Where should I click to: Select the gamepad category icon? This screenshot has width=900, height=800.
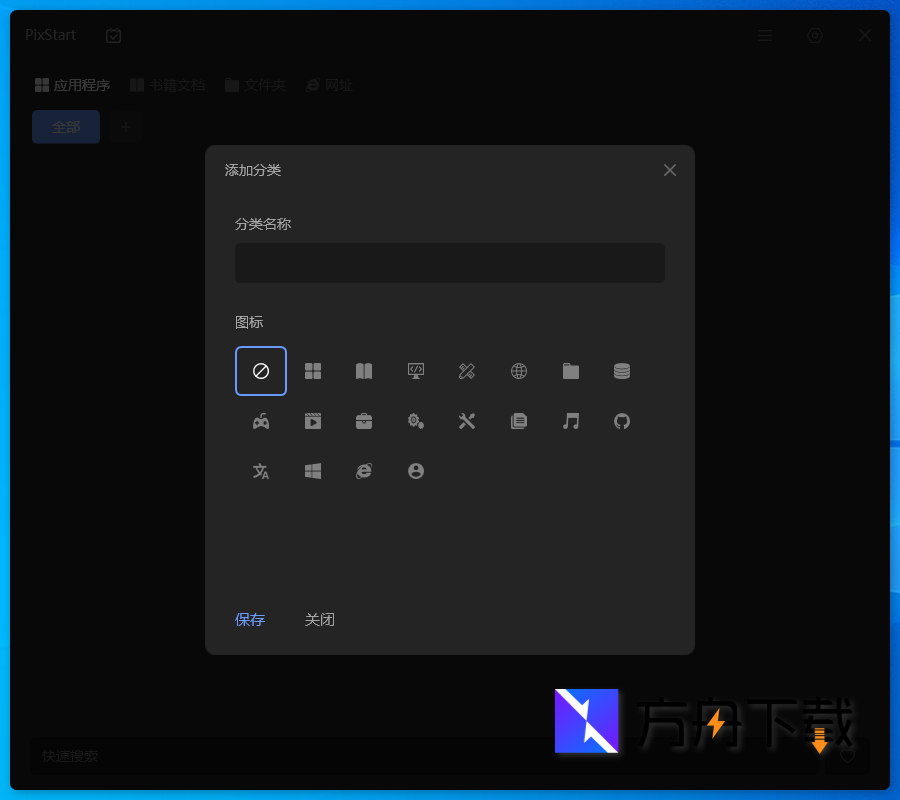pyautogui.click(x=261, y=421)
